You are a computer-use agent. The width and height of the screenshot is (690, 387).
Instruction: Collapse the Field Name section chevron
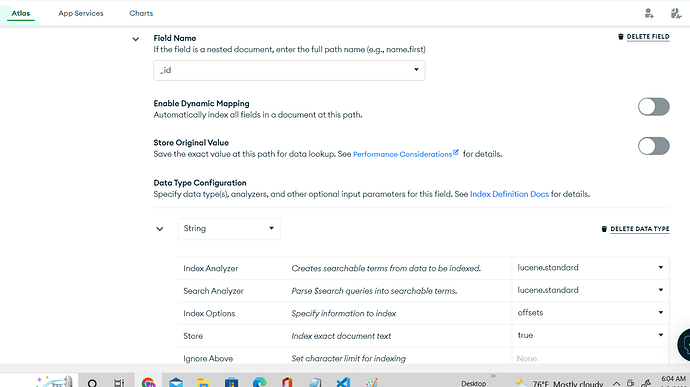click(136, 39)
